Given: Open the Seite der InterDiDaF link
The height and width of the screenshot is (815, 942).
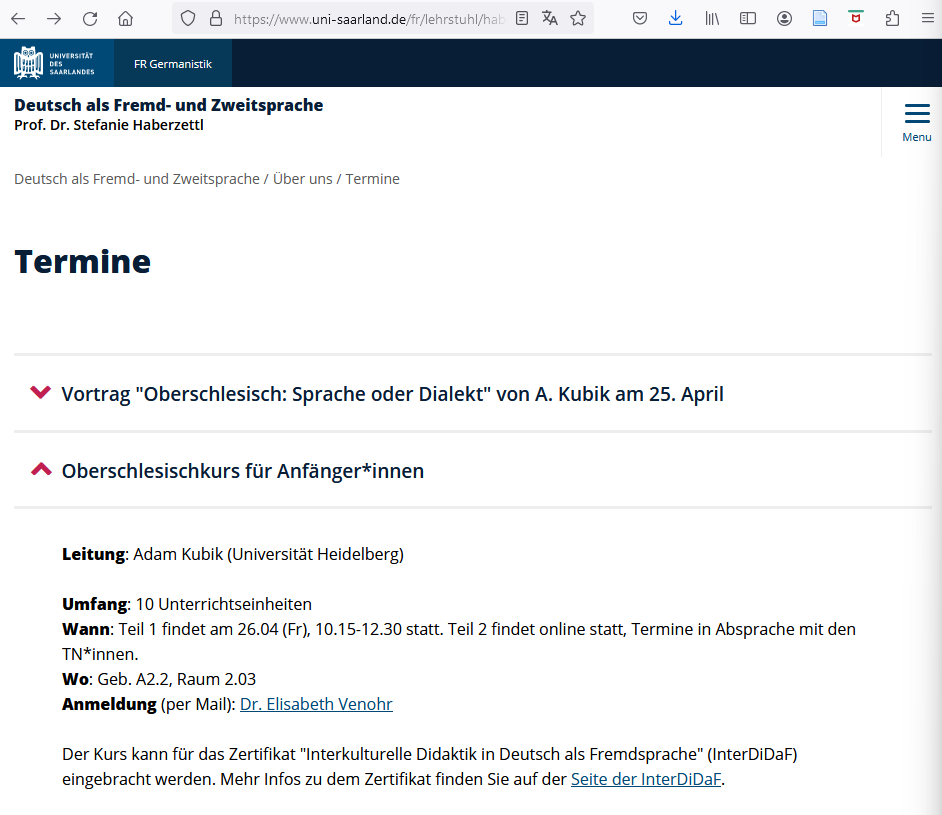Looking at the screenshot, I should (x=646, y=779).
